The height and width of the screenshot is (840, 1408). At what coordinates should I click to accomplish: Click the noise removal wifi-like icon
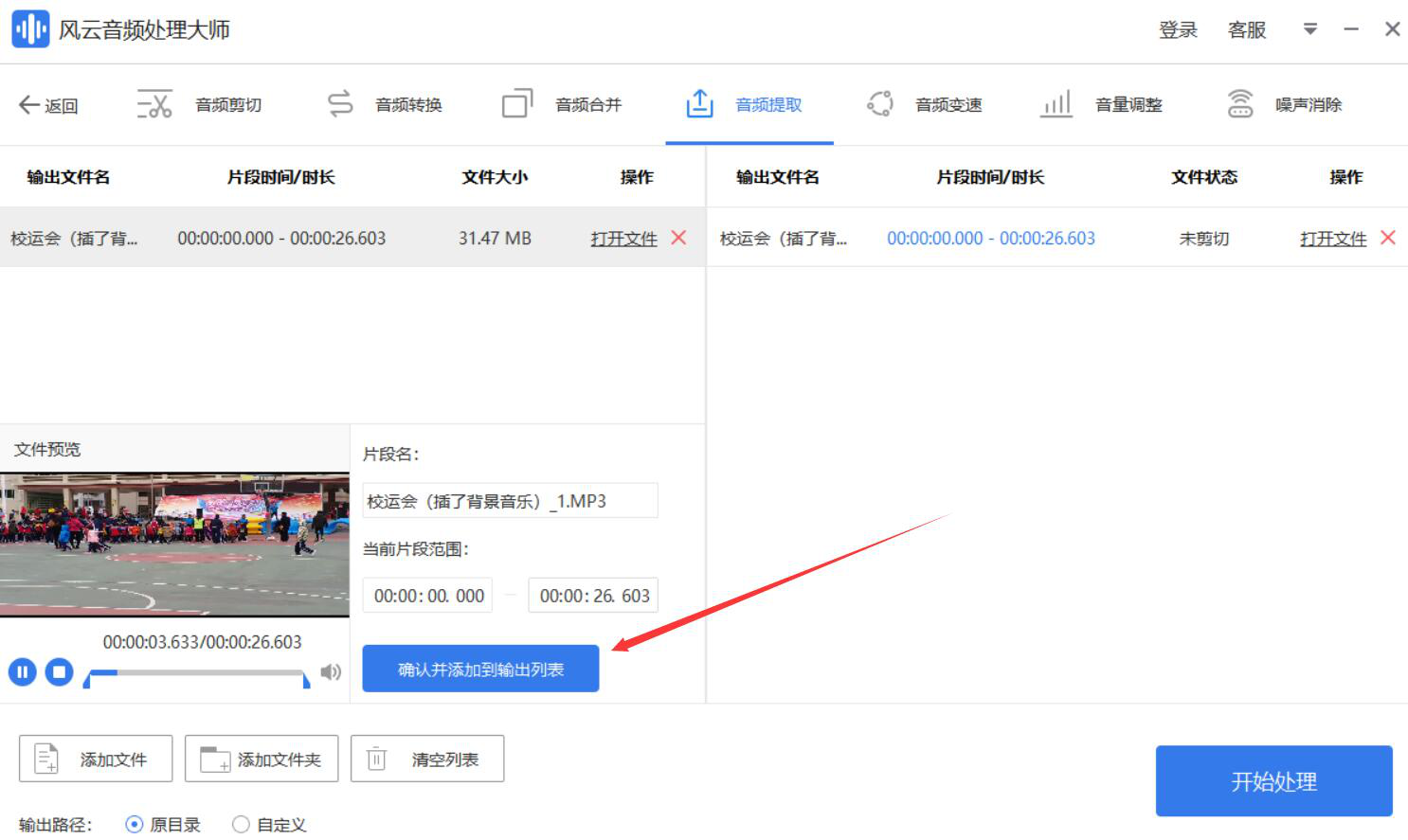[1240, 103]
